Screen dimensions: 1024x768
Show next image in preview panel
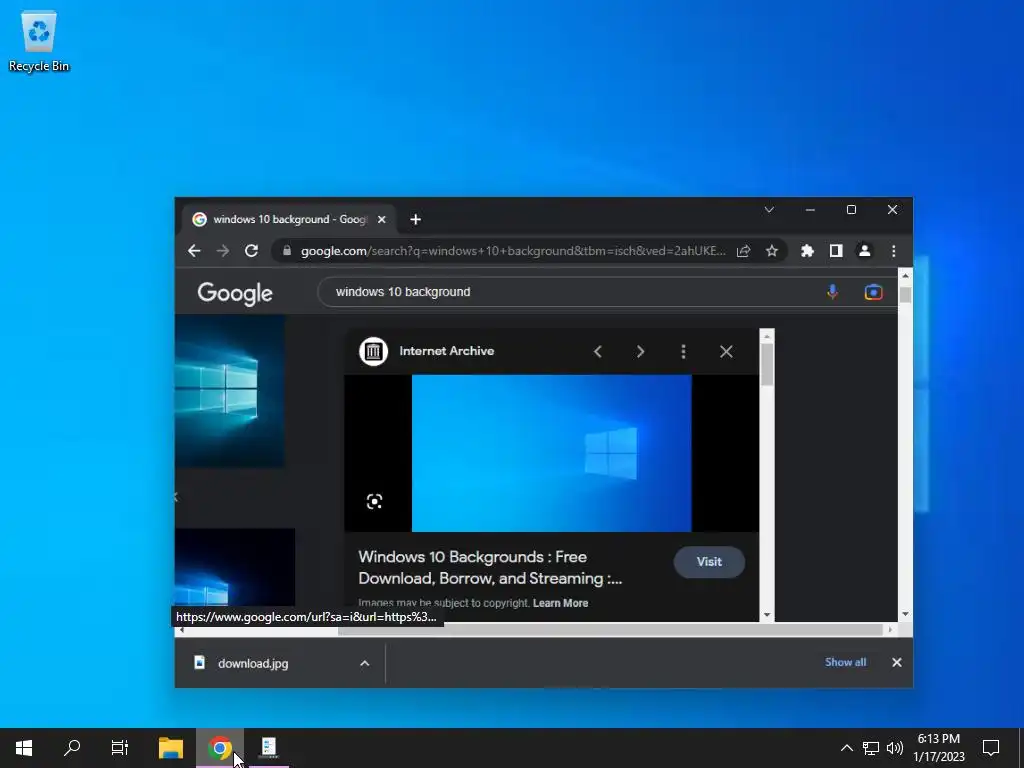click(640, 351)
